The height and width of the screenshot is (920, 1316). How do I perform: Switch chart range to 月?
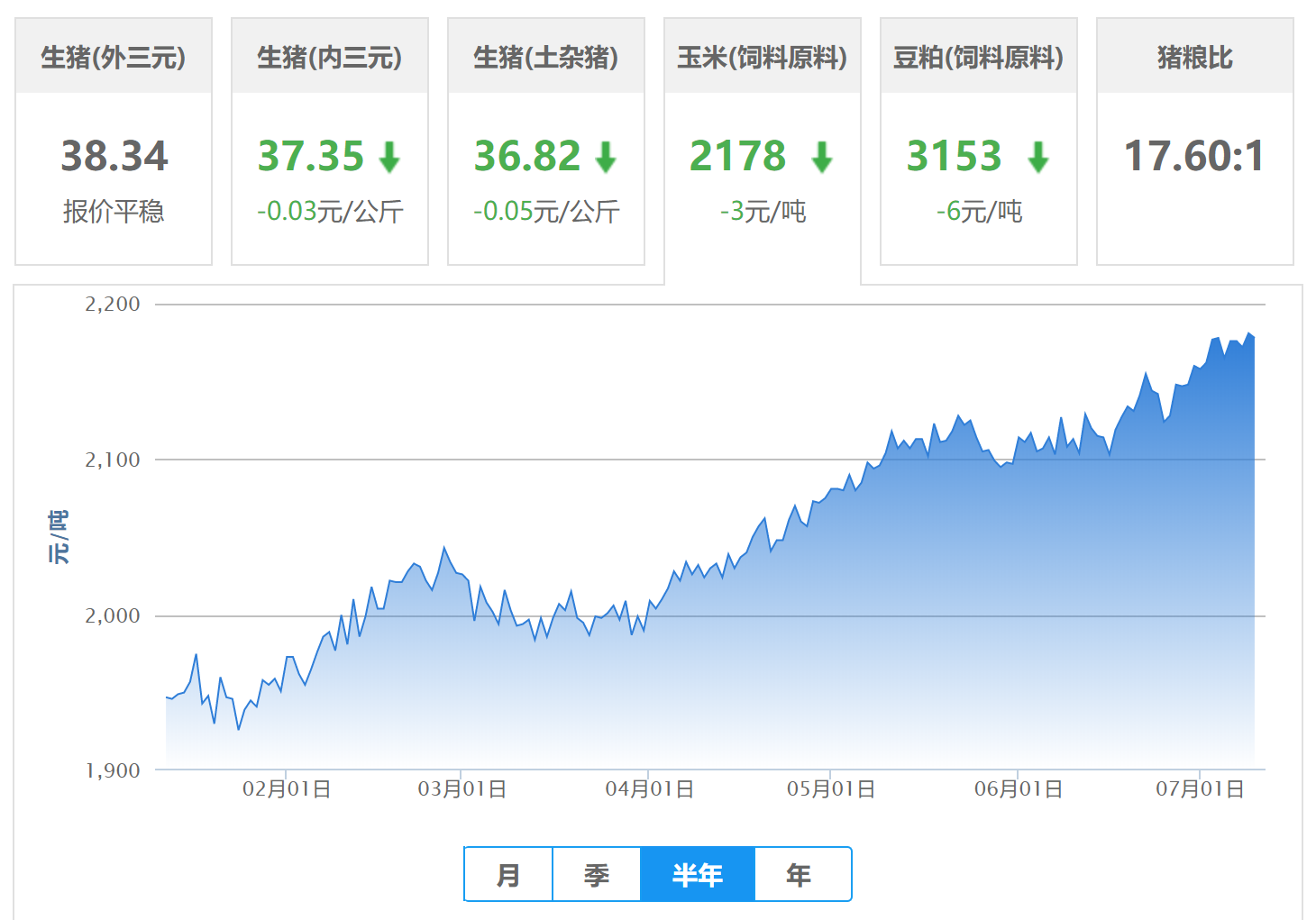(x=508, y=874)
